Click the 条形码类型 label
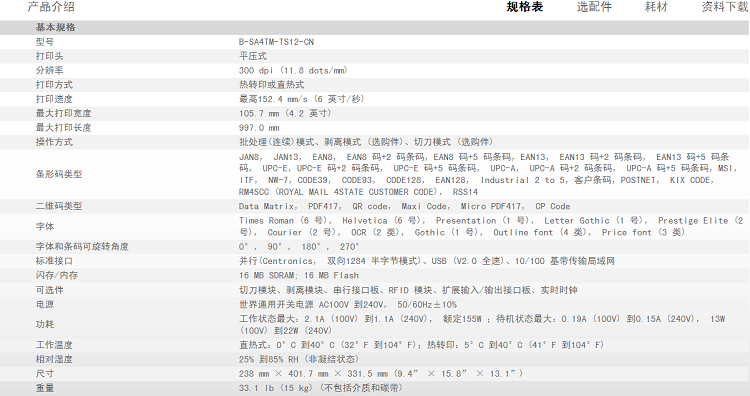This screenshot has width=750, height=396. [59, 174]
